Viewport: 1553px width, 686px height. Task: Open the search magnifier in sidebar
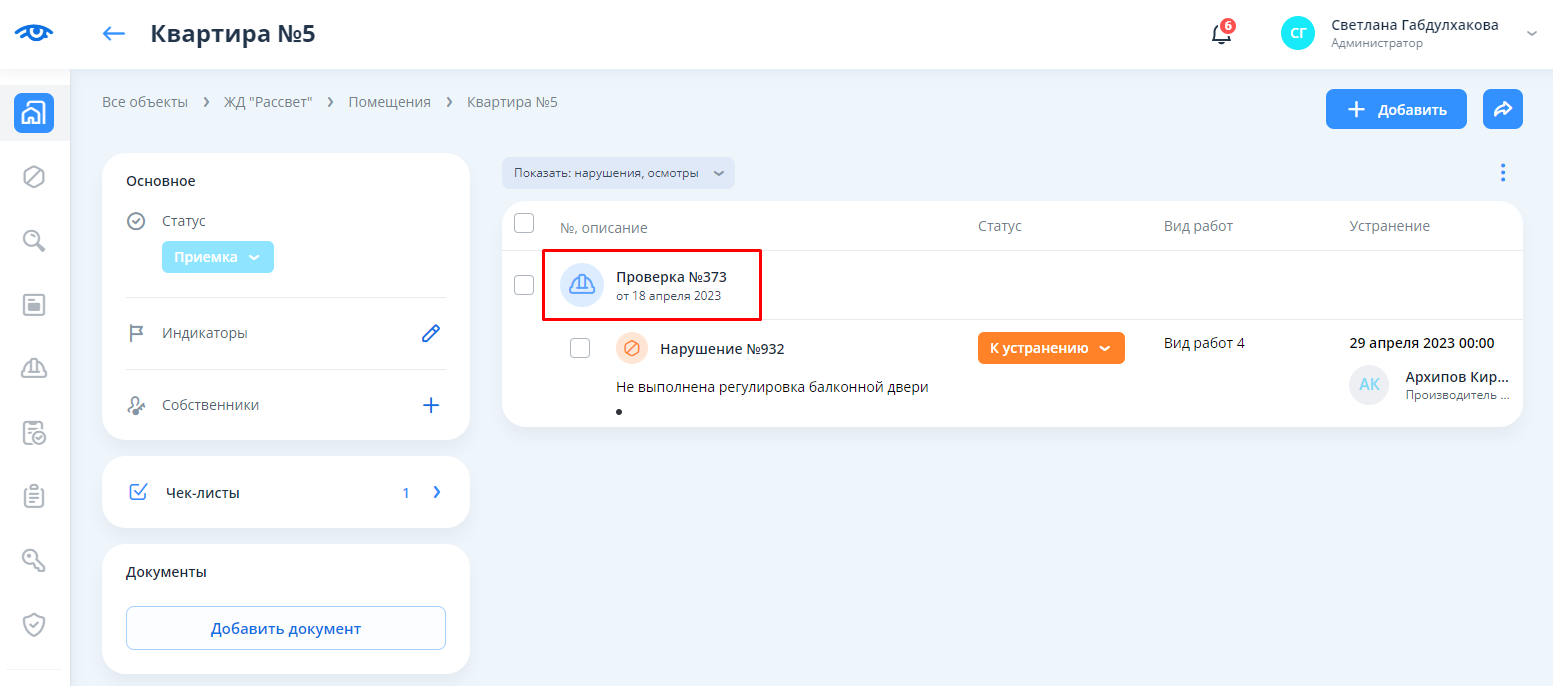(34, 240)
